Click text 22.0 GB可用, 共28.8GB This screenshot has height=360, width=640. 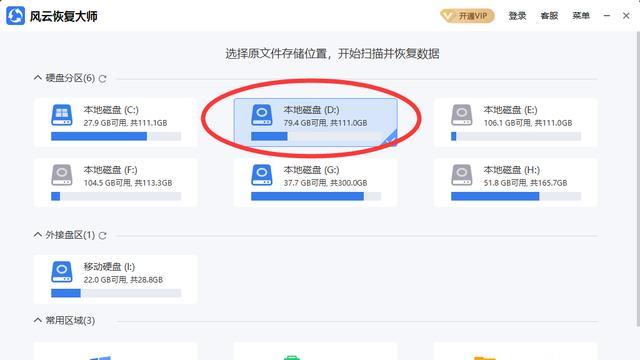[x=123, y=280]
